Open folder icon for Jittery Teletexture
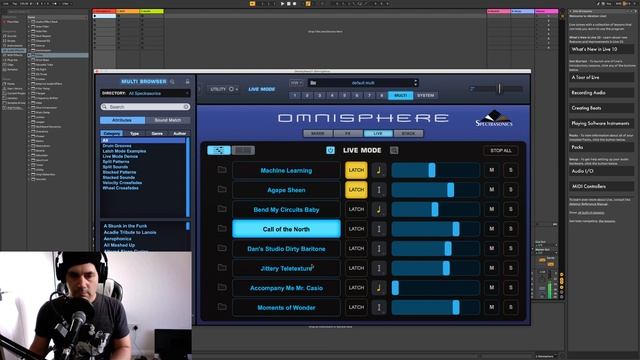Image resolution: width=640 pixels, height=360 pixels. point(222,267)
